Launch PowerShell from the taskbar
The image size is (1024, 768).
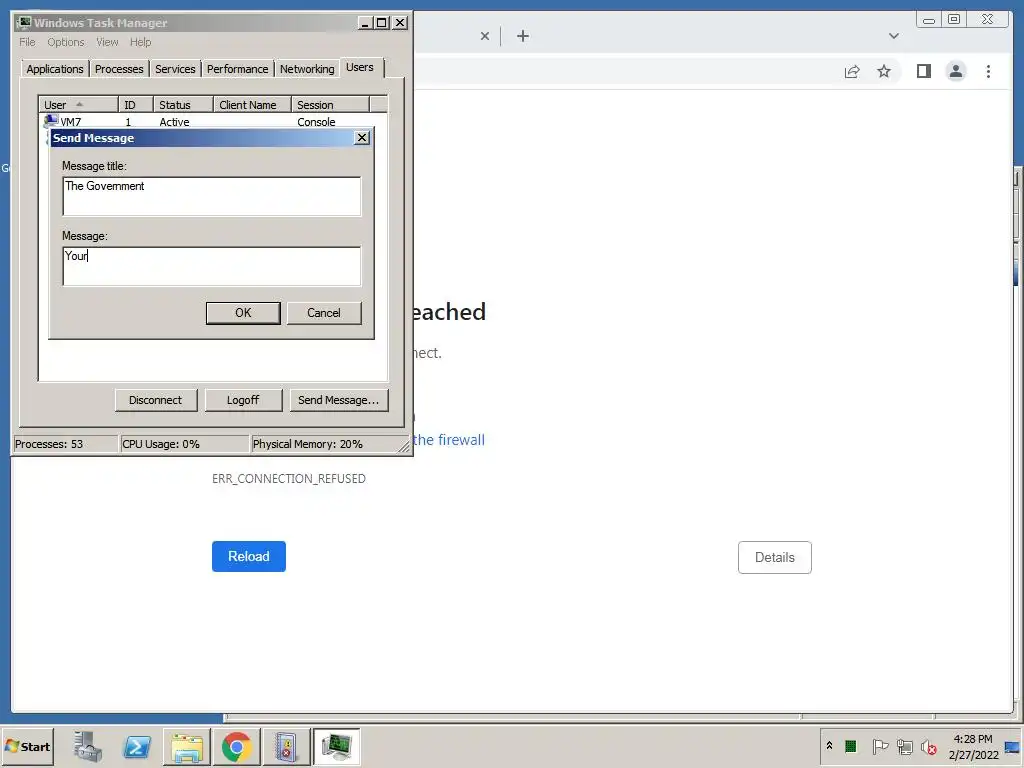pos(137,746)
